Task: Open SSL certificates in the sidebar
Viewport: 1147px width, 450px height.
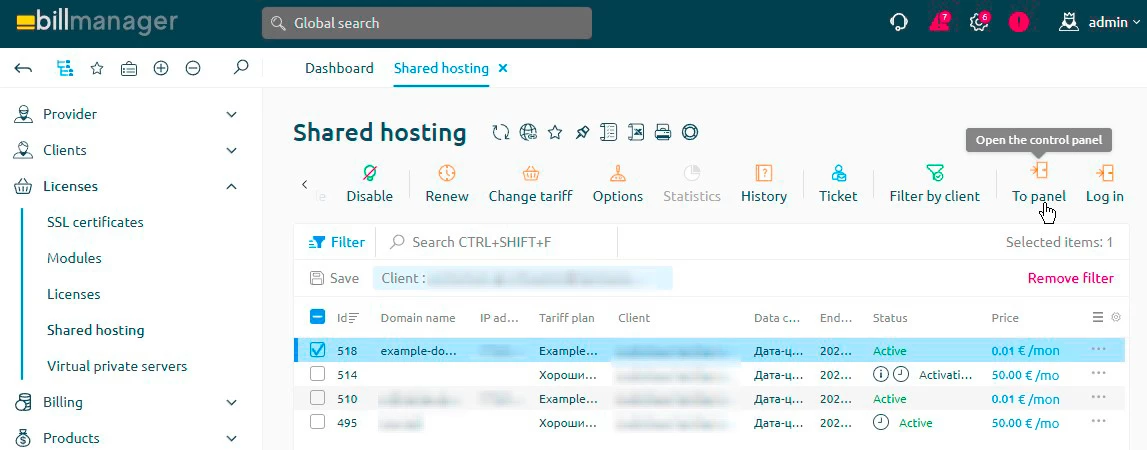Action: (95, 222)
